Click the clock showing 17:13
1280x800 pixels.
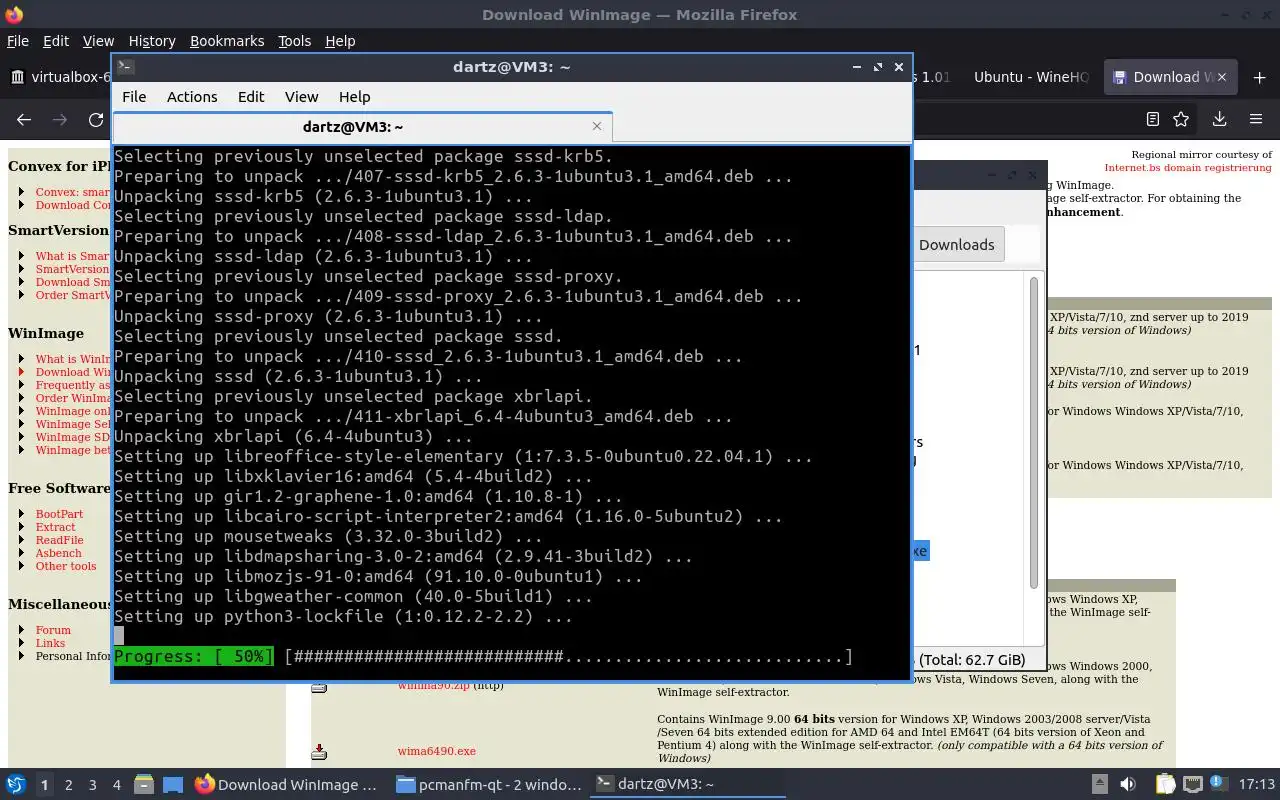coord(1257,784)
